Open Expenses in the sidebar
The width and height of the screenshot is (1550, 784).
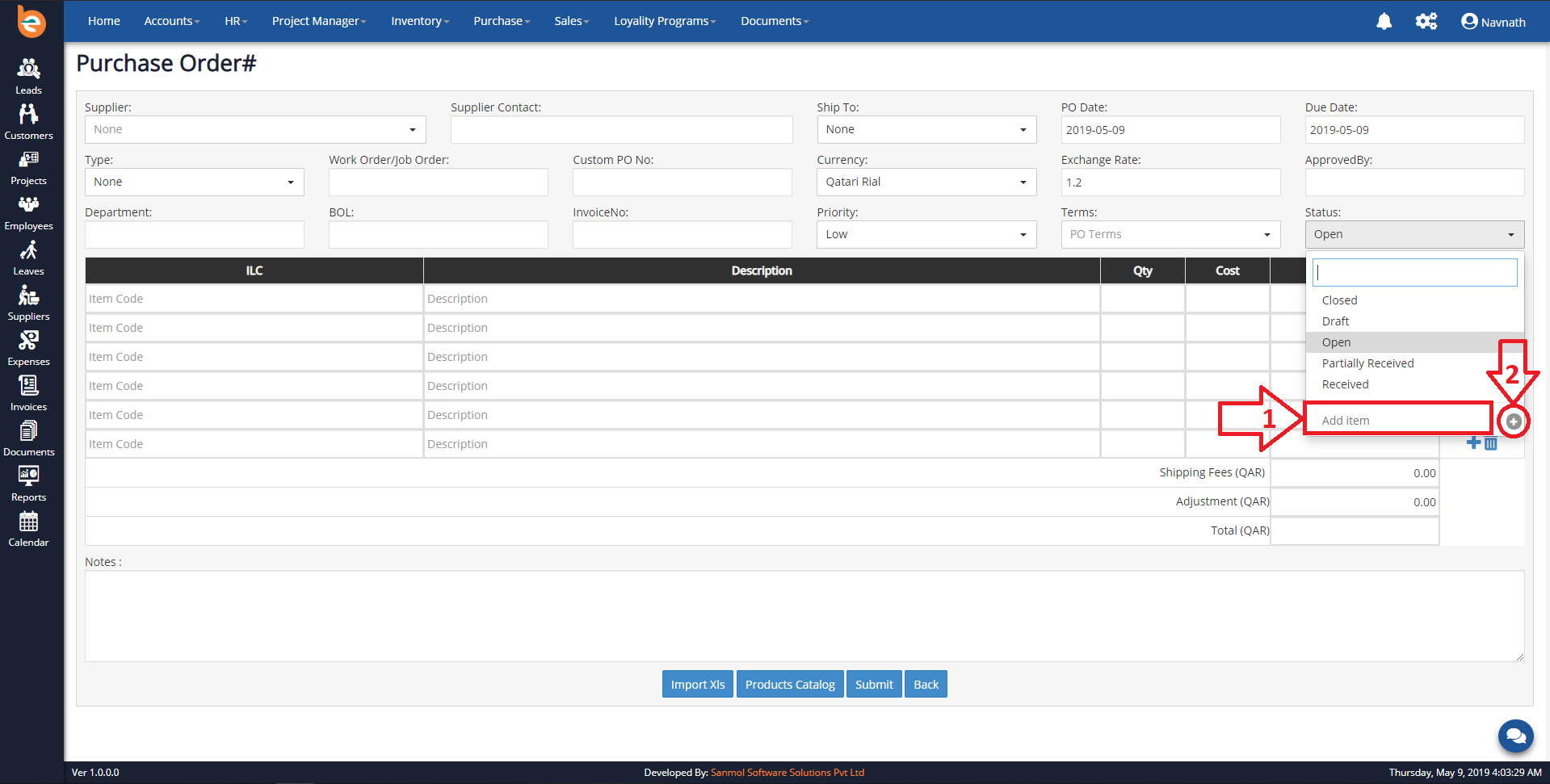coord(28,347)
